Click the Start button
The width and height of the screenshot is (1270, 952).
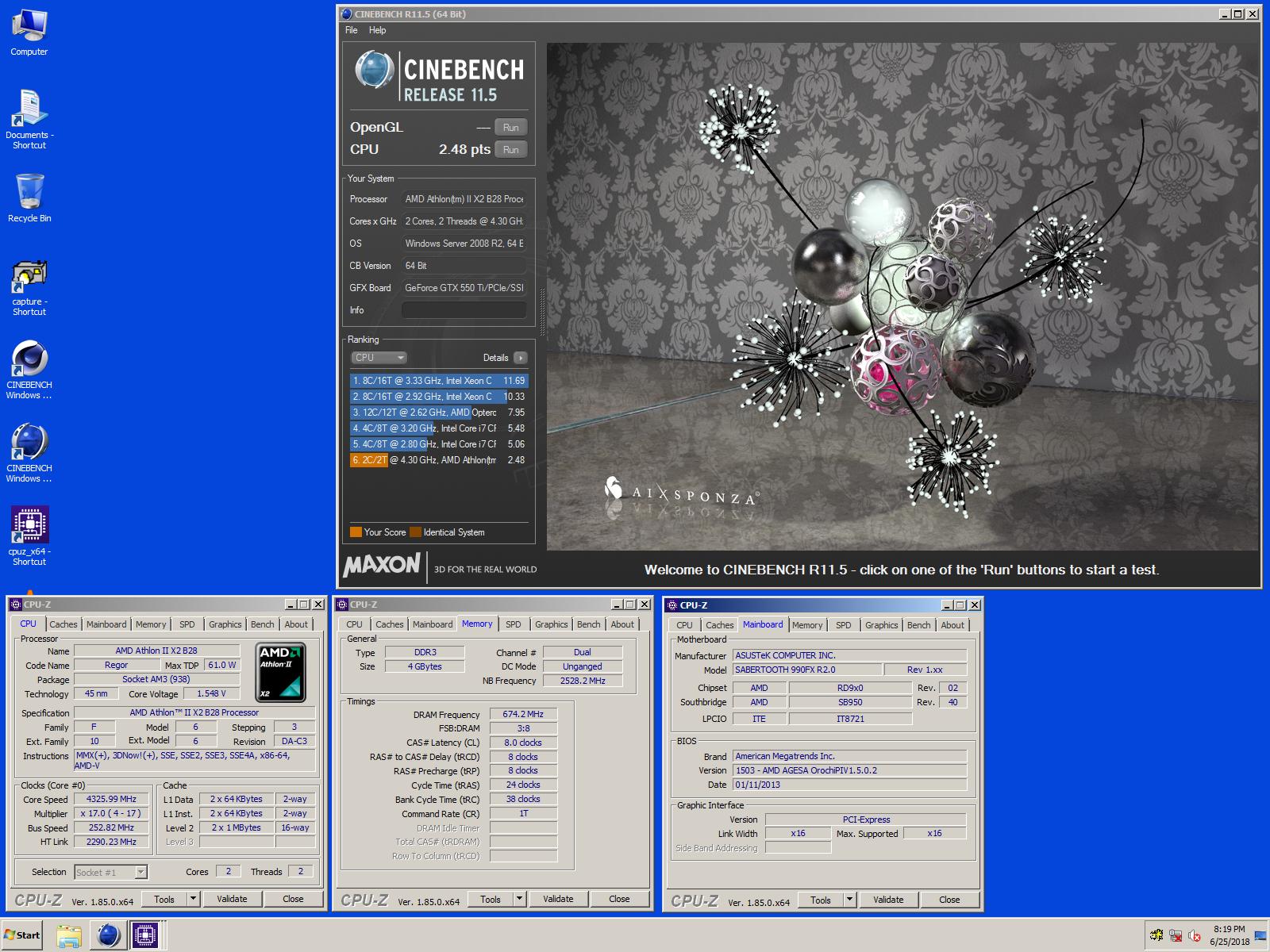(x=22, y=935)
